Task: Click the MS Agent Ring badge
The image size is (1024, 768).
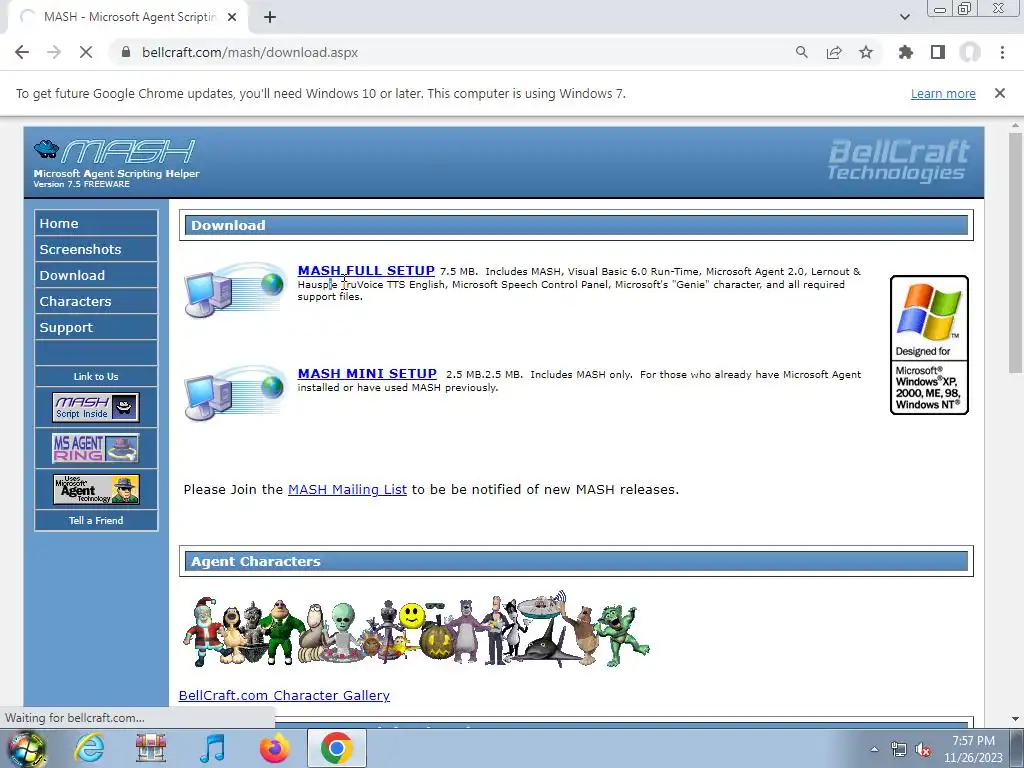Action: tap(96, 448)
